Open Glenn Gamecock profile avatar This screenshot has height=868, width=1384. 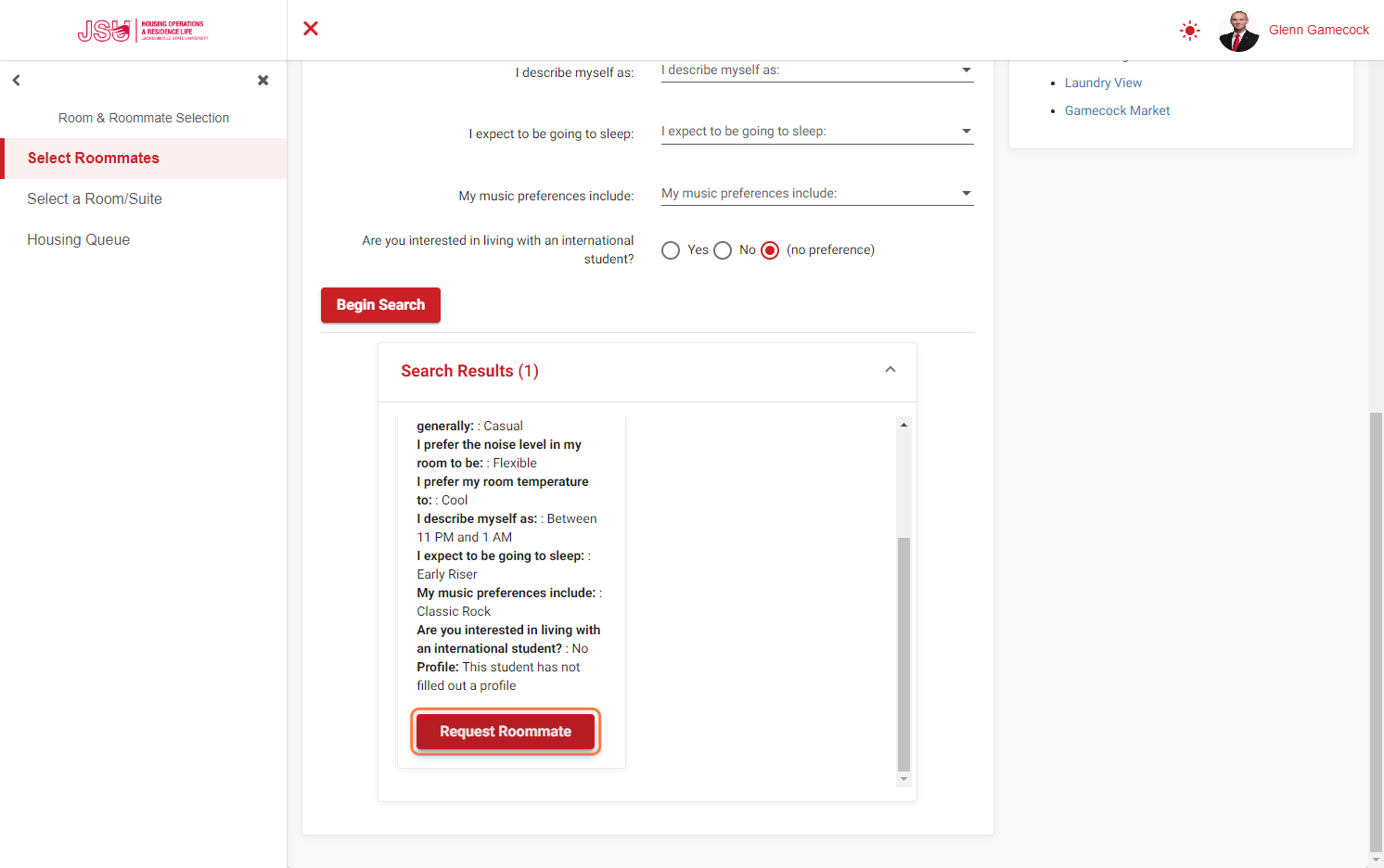1238,31
